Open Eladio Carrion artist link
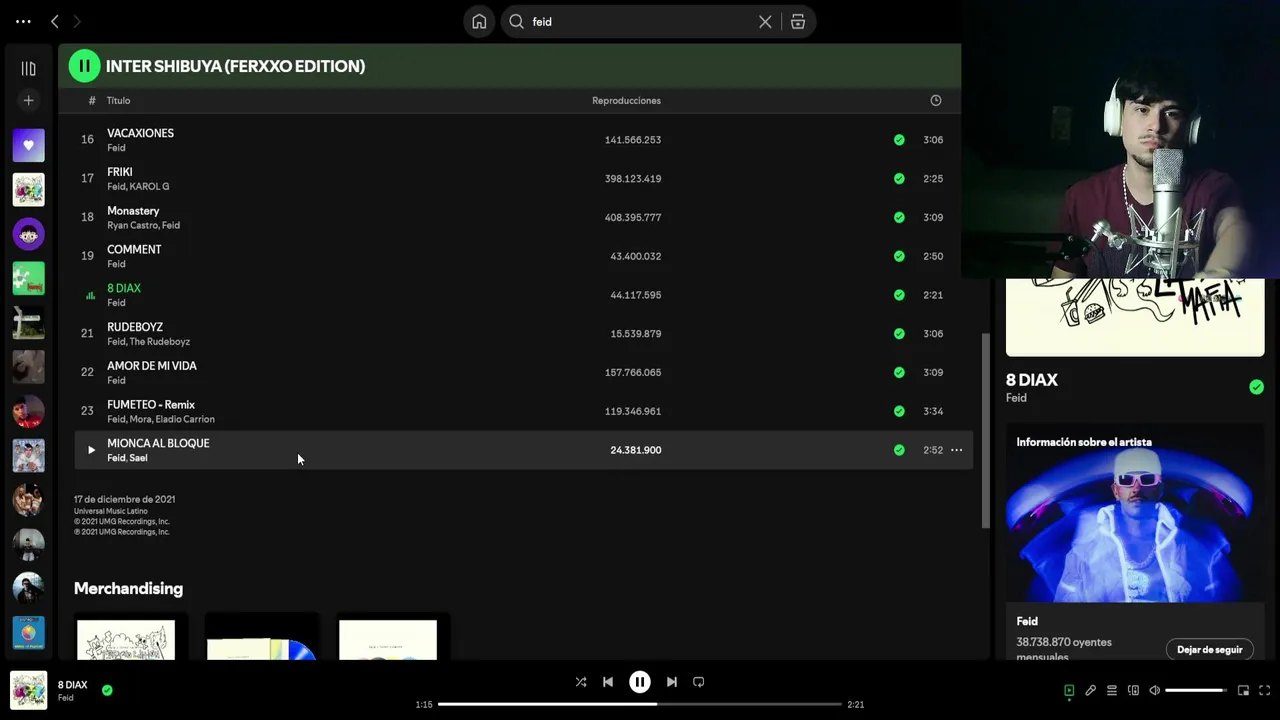1280x720 pixels. point(185,420)
